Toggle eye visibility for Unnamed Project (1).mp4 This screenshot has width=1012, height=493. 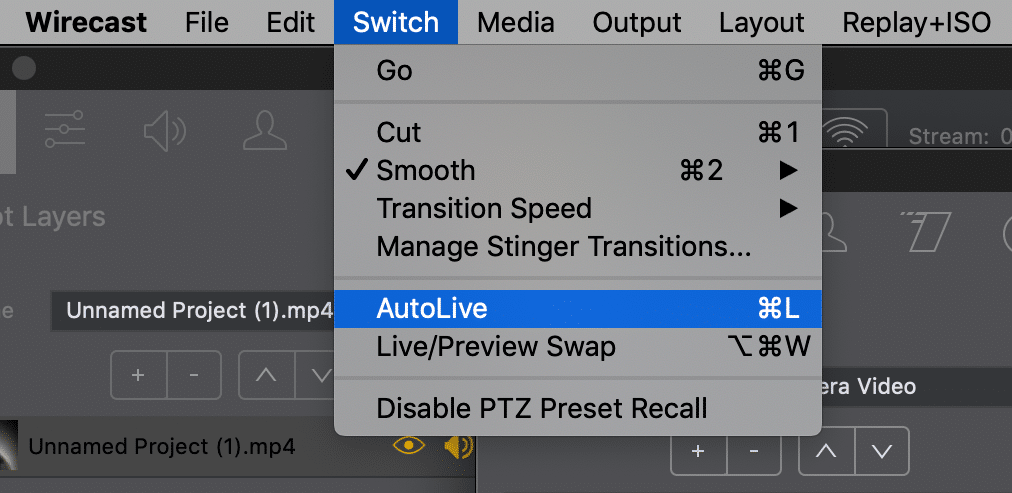(x=409, y=445)
